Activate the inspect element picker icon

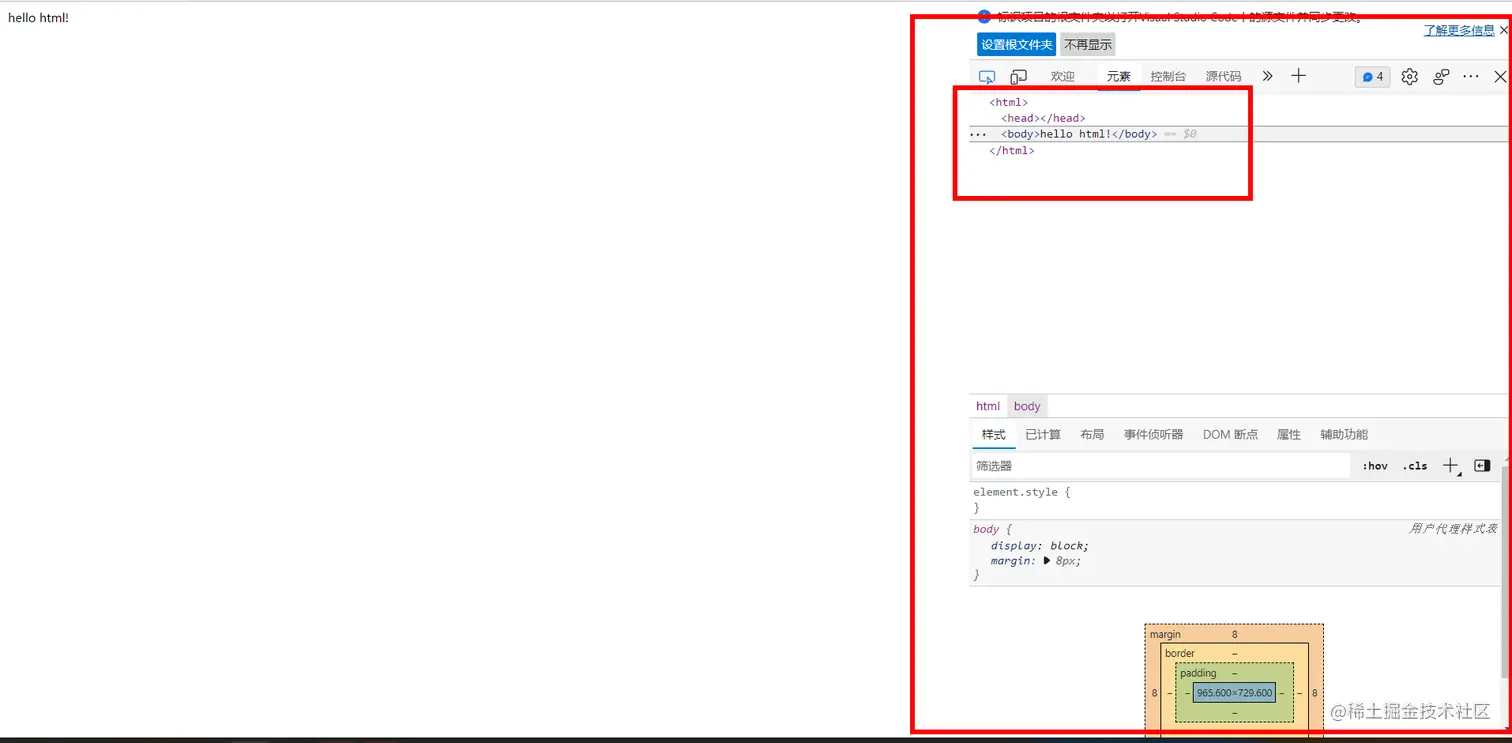[x=987, y=77]
